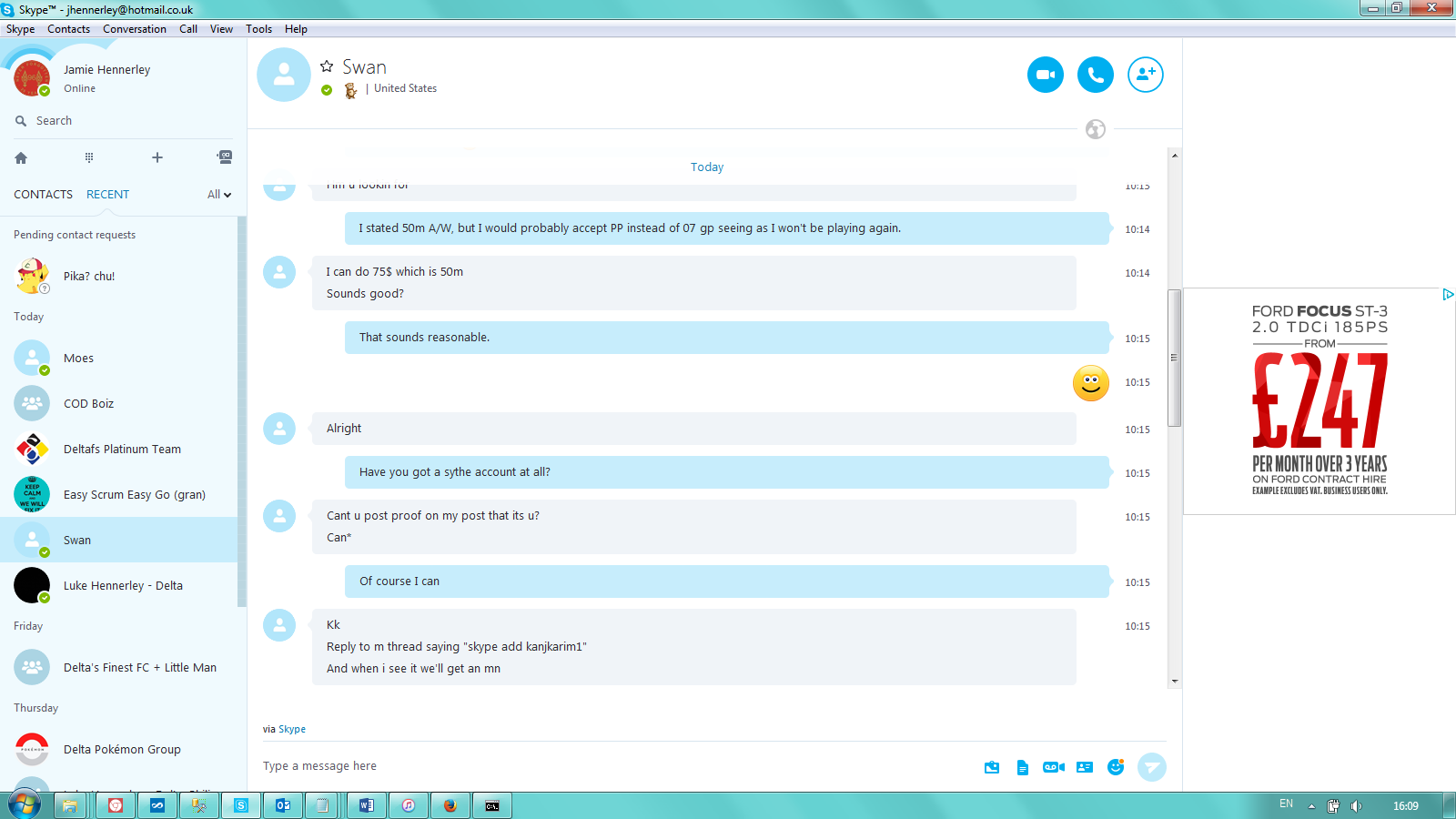The width and height of the screenshot is (1456, 819).
Task: Open the View menu
Action: point(221,29)
